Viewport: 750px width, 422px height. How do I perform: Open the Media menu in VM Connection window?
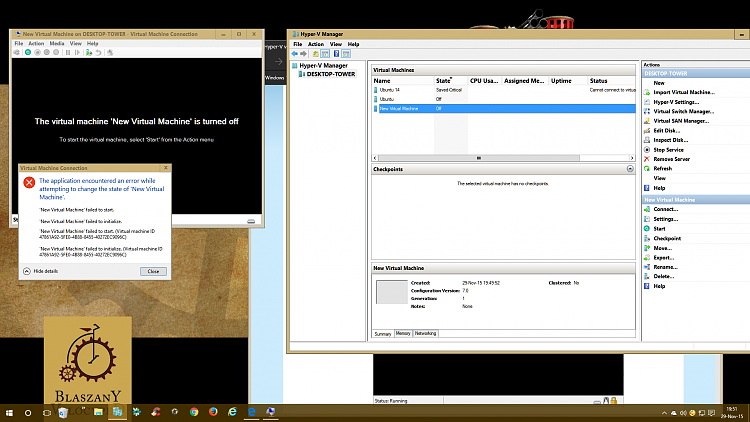point(57,44)
